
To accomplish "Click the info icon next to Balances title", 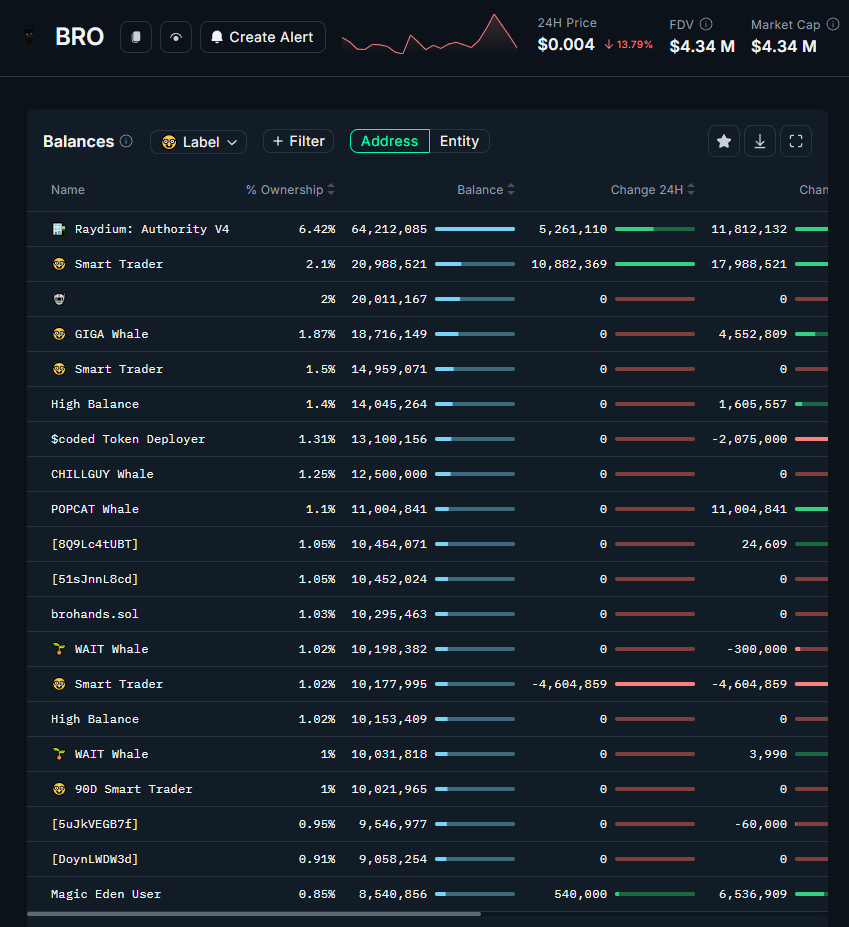I will pos(126,141).
